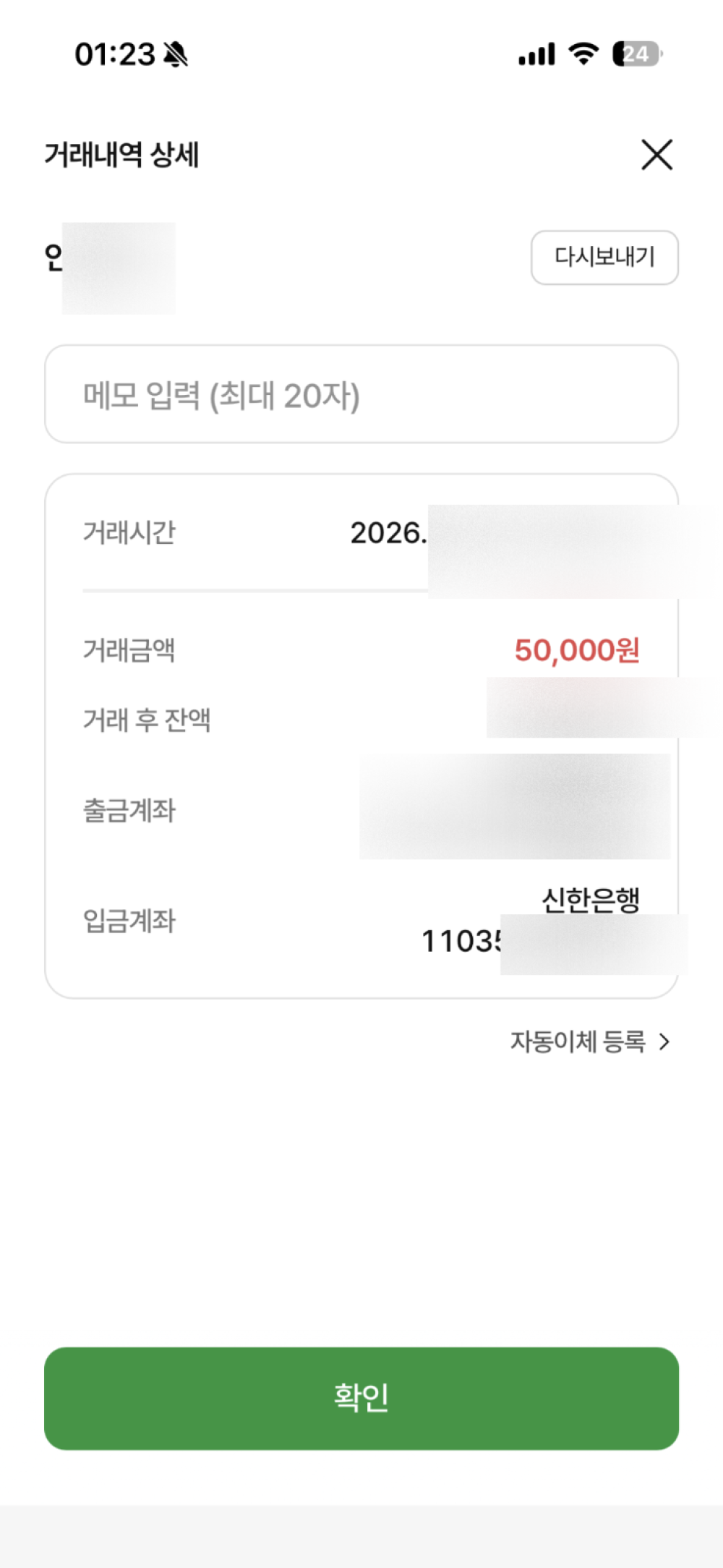The image size is (723, 1568).
Task: Tap the Wi-Fi status icon
Action: [583, 54]
